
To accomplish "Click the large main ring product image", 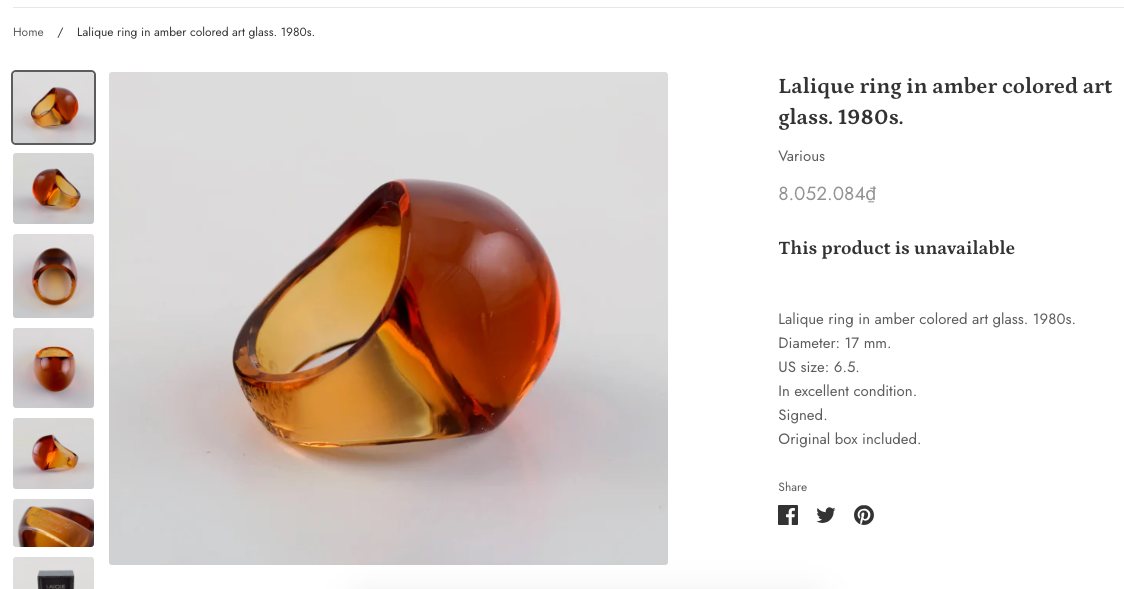I will [x=388, y=318].
